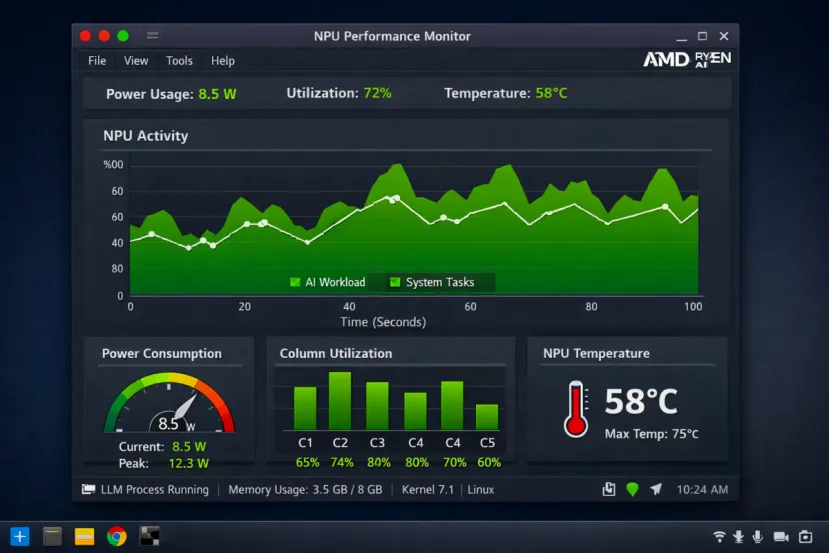Click the 60% value under C5

[x=489, y=463]
